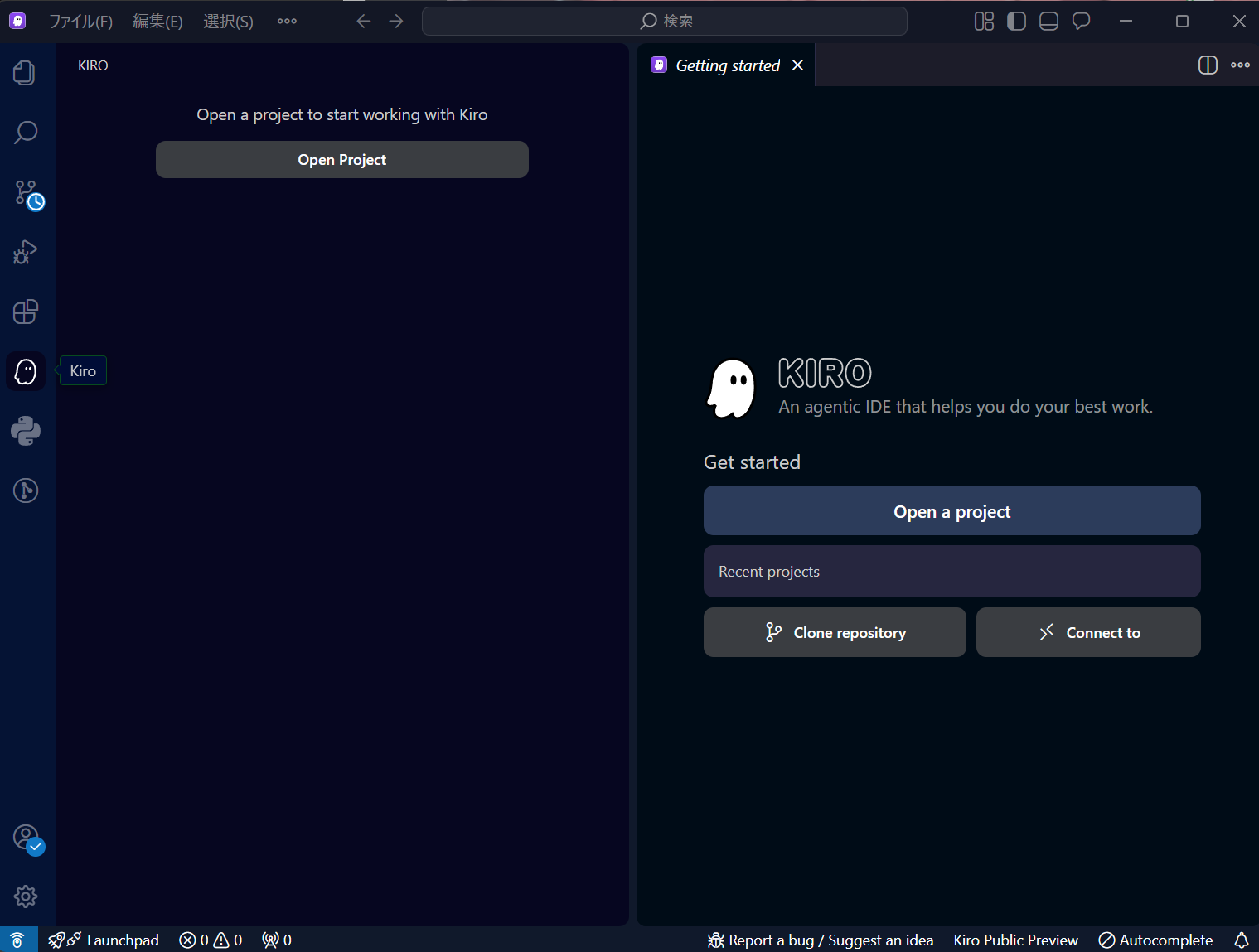Split the editor to the right

click(x=1208, y=65)
